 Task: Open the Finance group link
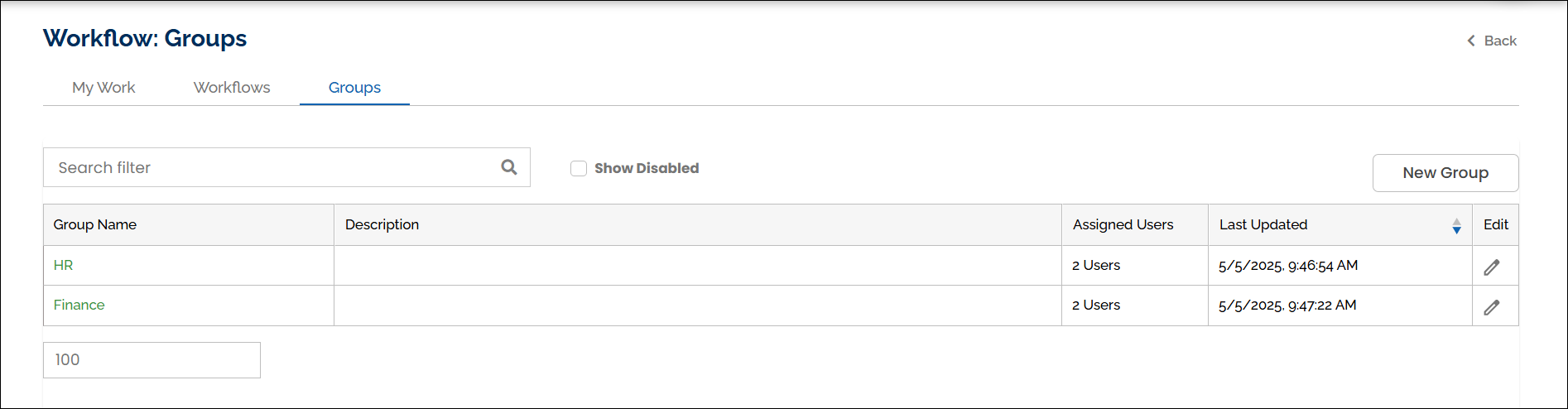79,305
